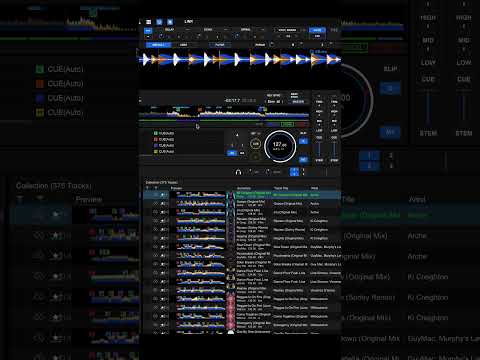Select the FILTER tab below the effects
Screen dimensions: 480x360
(220, 45)
